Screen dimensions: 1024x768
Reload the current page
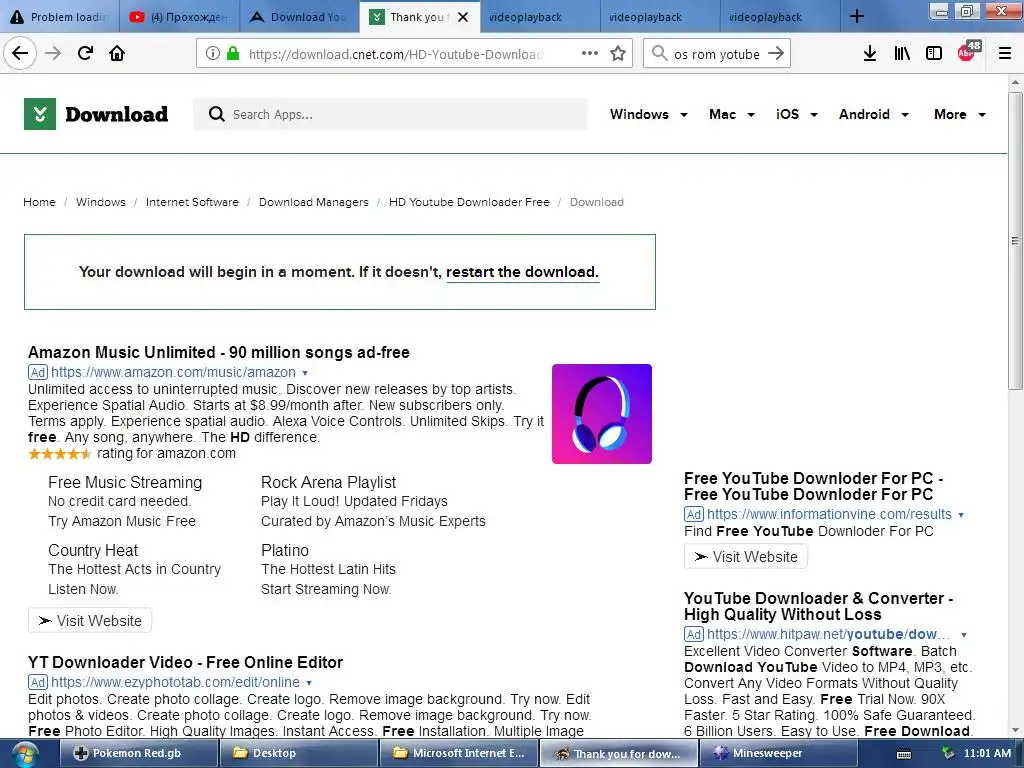tap(86, 53)
